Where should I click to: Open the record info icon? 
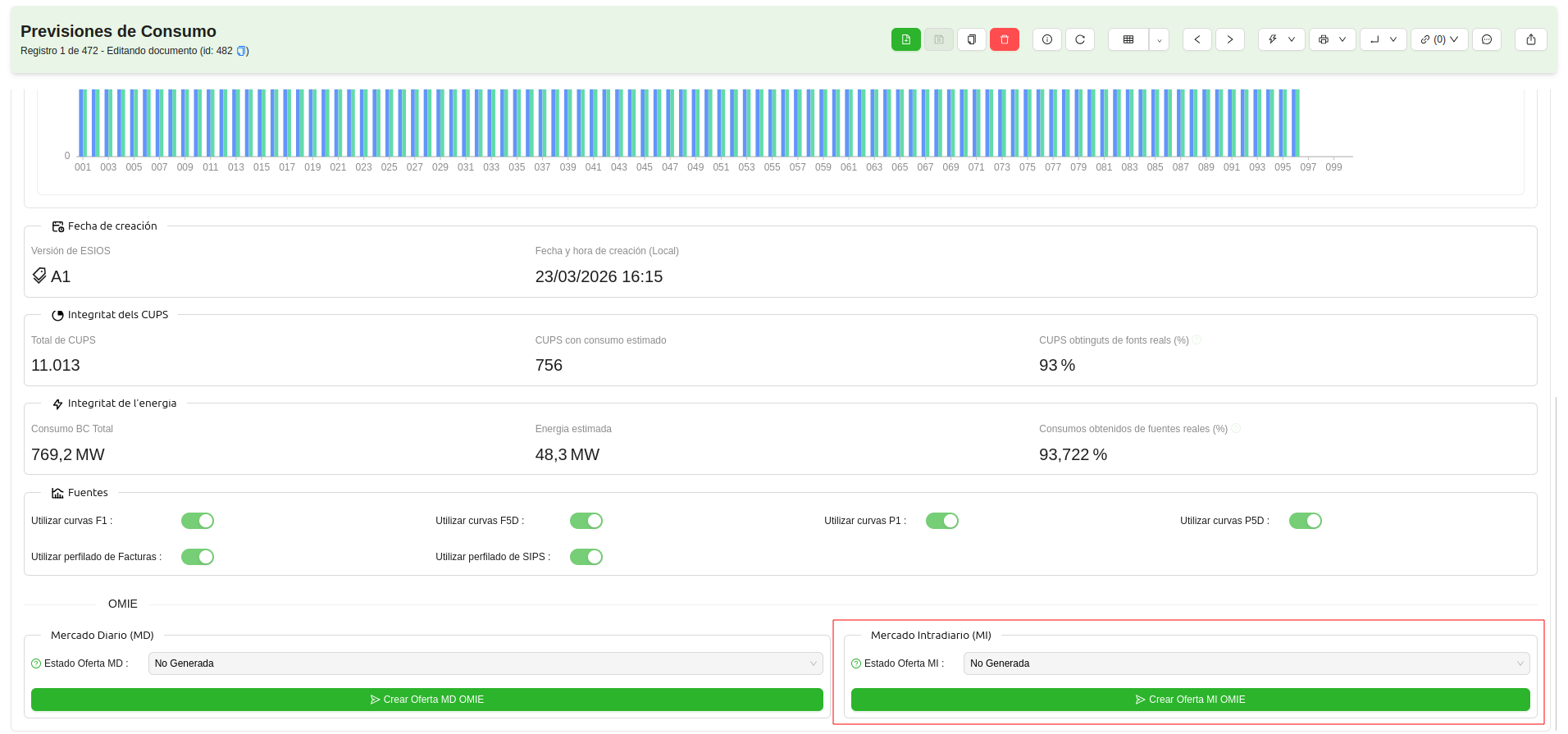click(1046, 39)
